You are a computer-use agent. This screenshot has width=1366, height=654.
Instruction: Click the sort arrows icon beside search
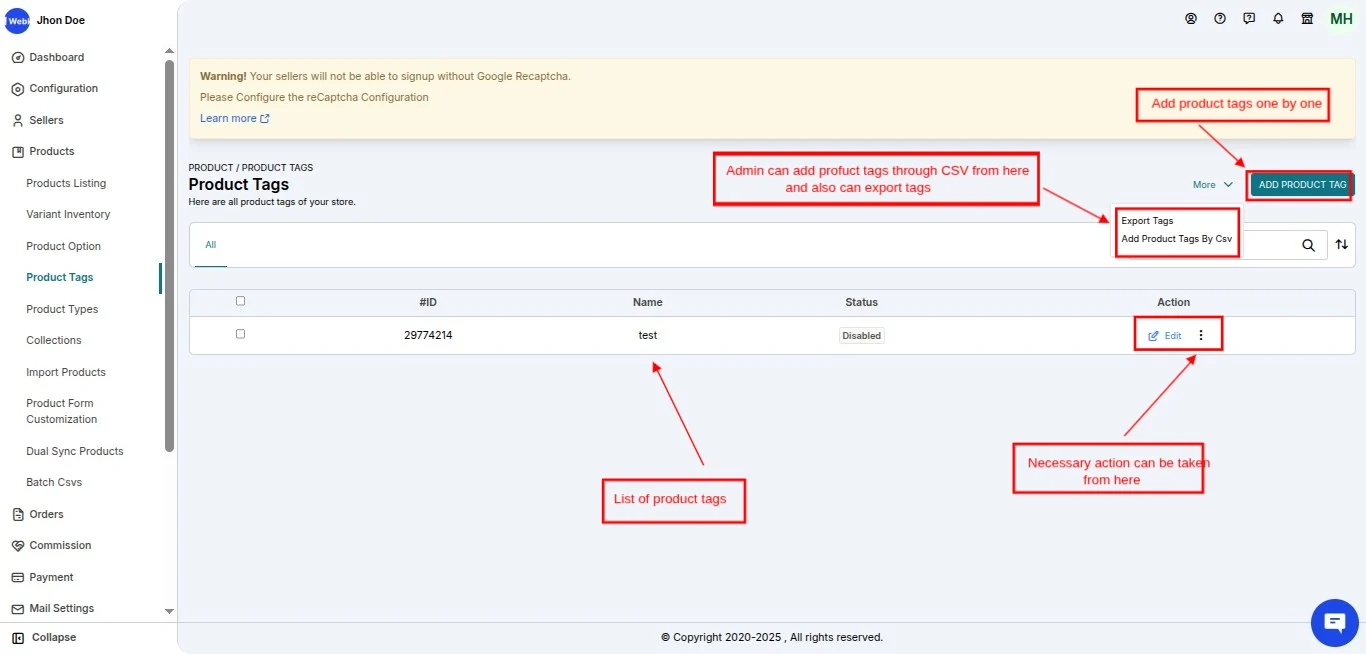[x=1342, y=244]
